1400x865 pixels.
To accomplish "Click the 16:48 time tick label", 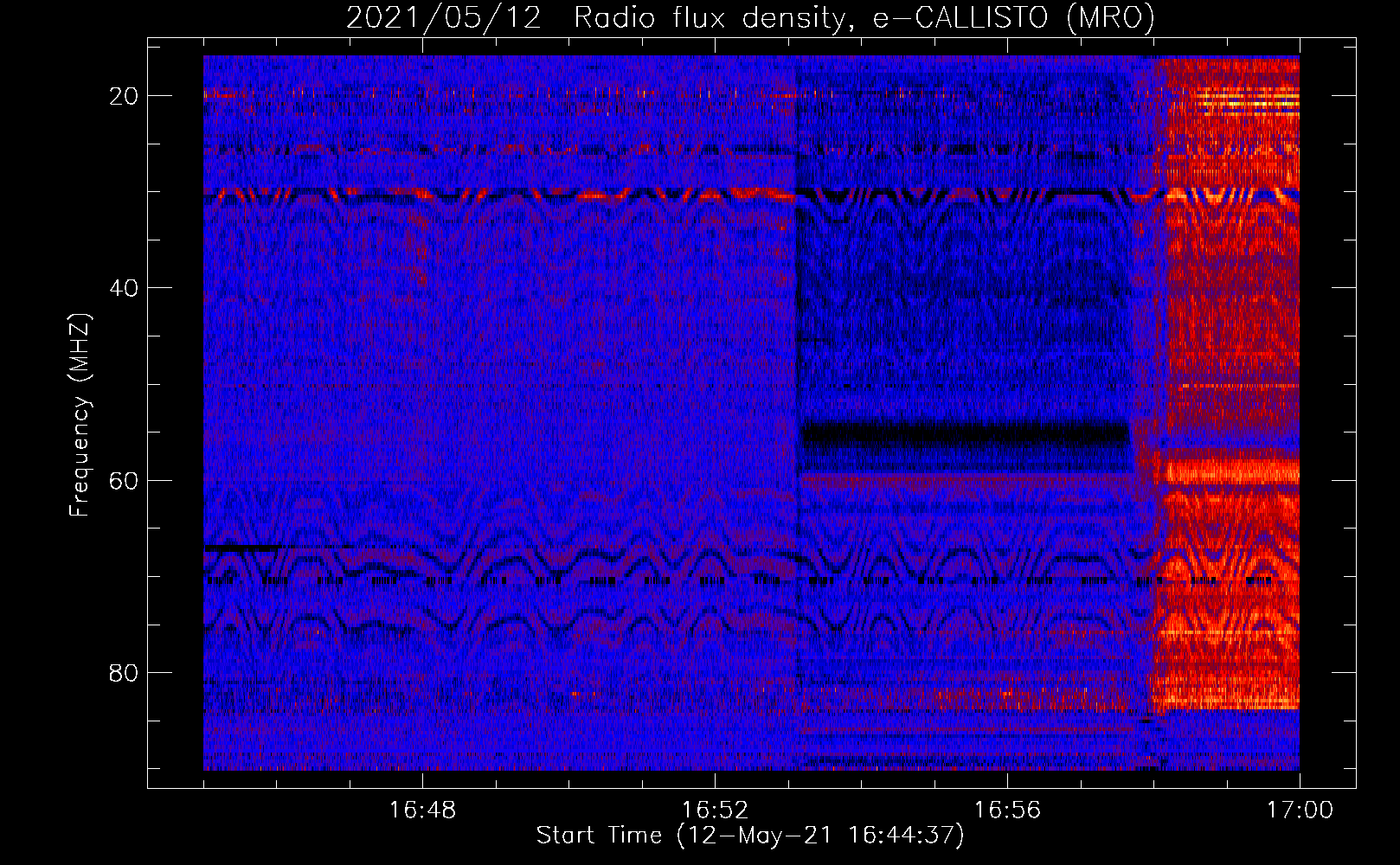I will [x=422, y=811].
